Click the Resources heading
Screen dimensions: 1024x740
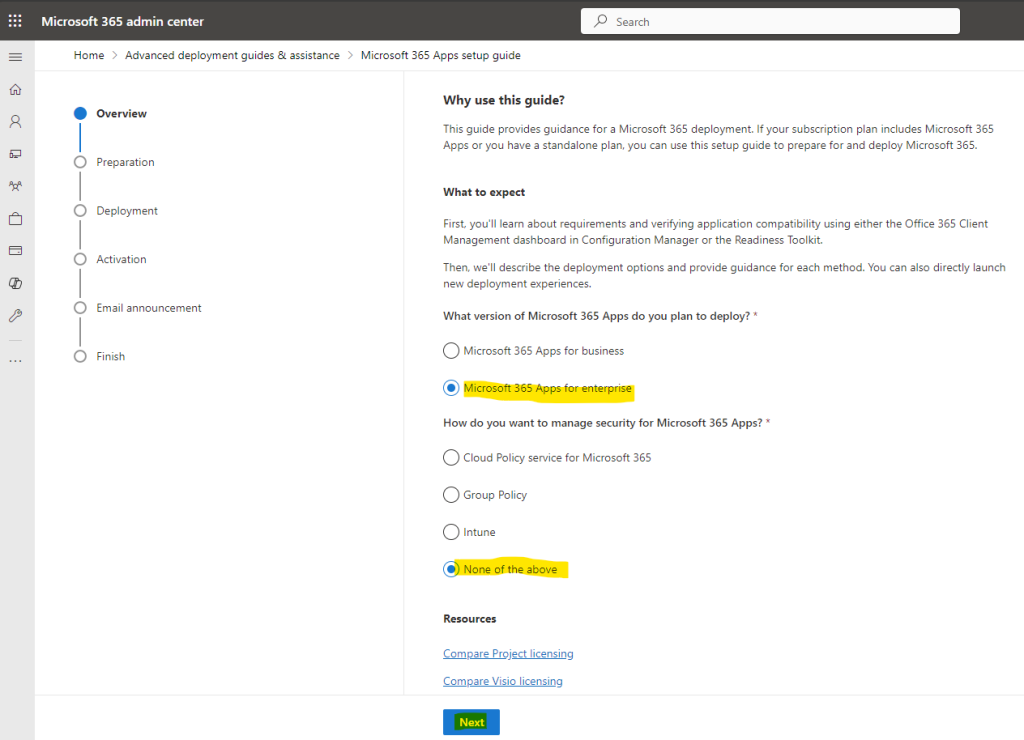(470, 619)
